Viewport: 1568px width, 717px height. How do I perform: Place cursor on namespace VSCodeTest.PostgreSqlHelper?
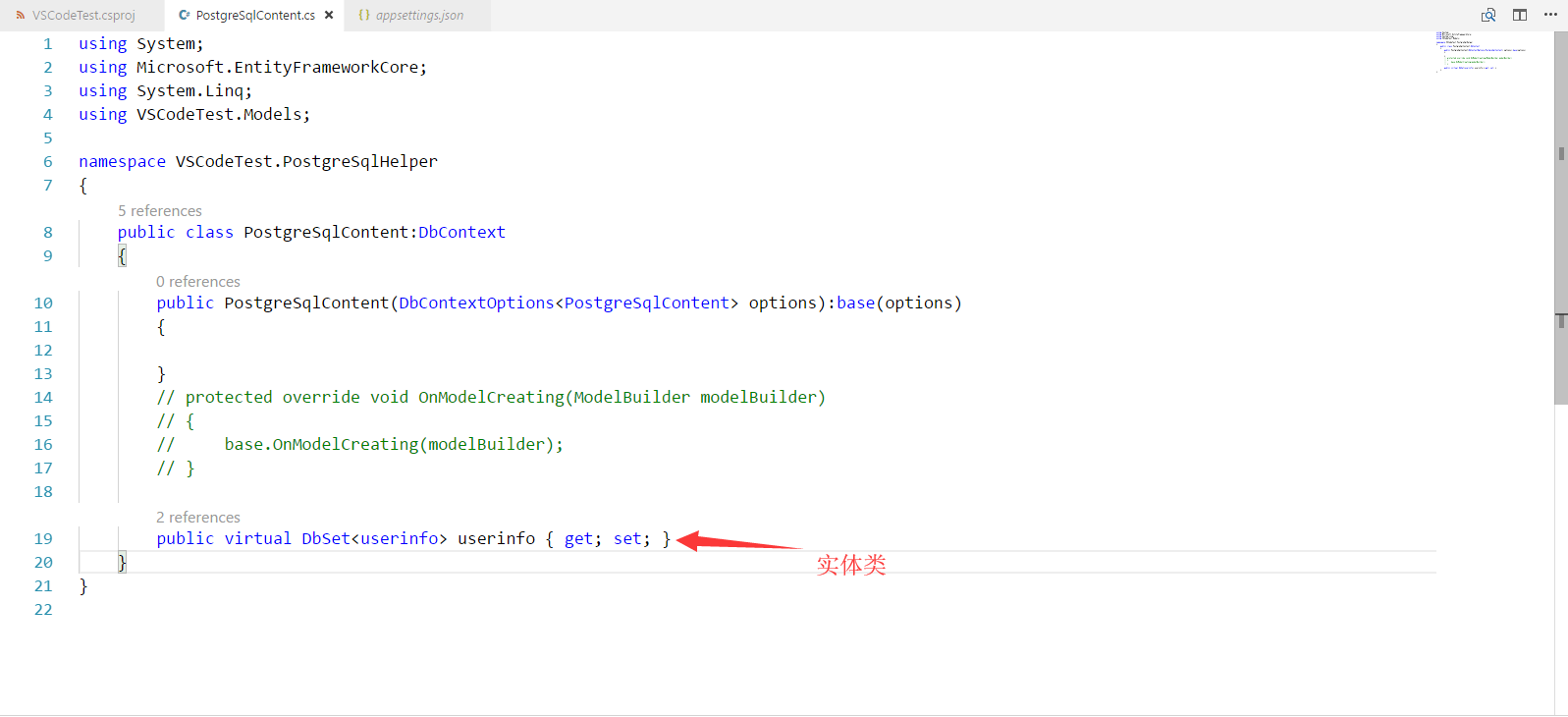[305, 162]
